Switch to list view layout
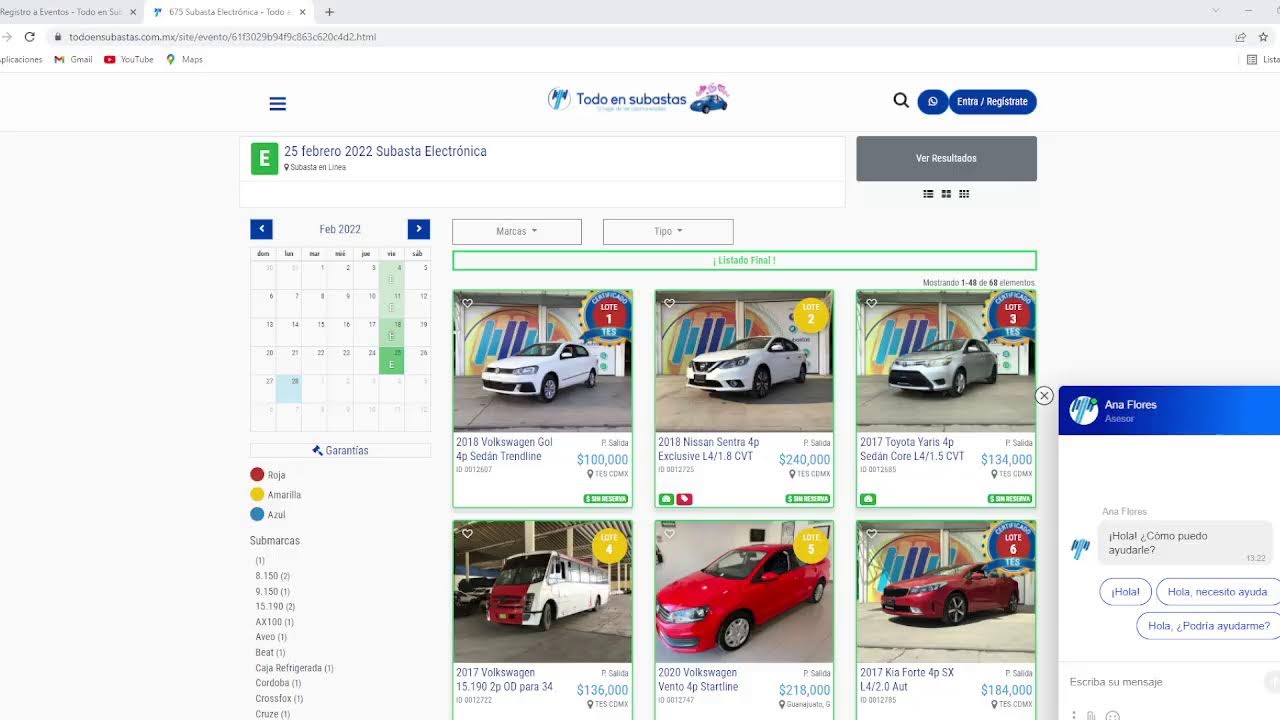This screenshot has width=1280, height=720. tap(928, 194)
